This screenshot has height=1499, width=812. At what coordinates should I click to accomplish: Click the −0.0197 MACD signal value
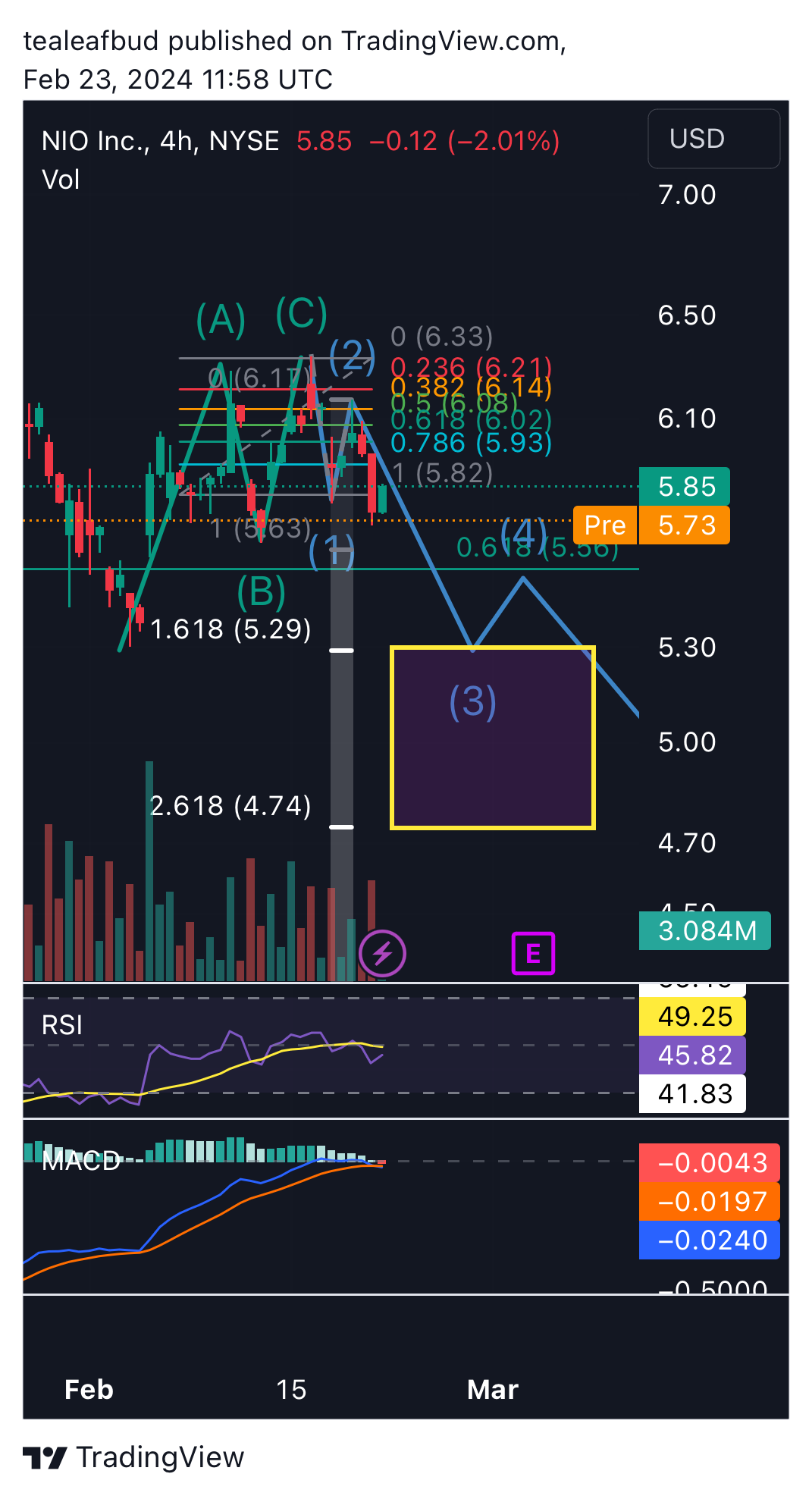pos(710,1201)
